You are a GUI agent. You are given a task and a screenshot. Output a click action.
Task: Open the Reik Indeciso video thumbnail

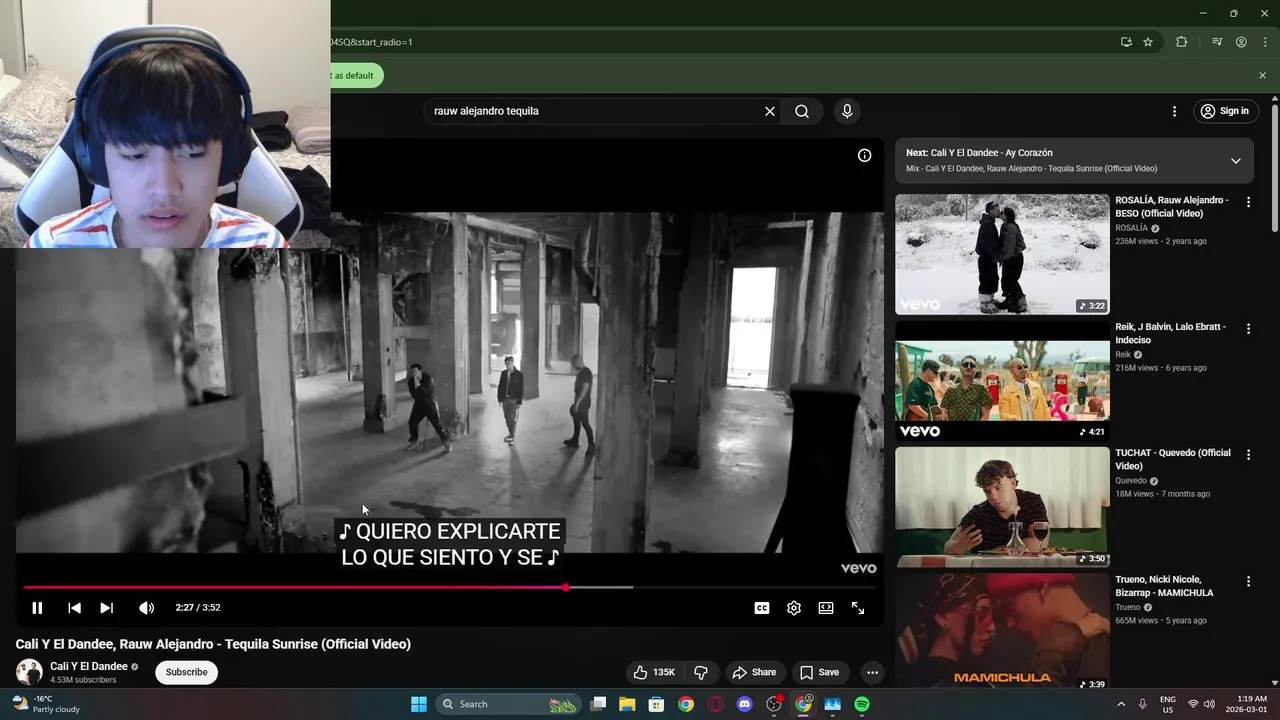[x=1002, y=381]
